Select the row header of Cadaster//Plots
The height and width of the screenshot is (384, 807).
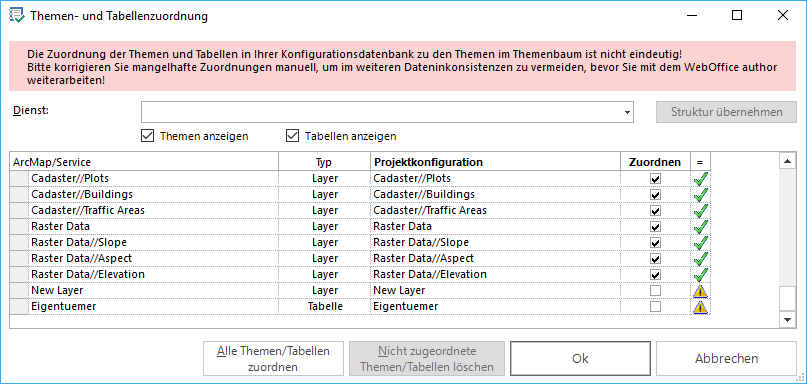pos(20,179)
